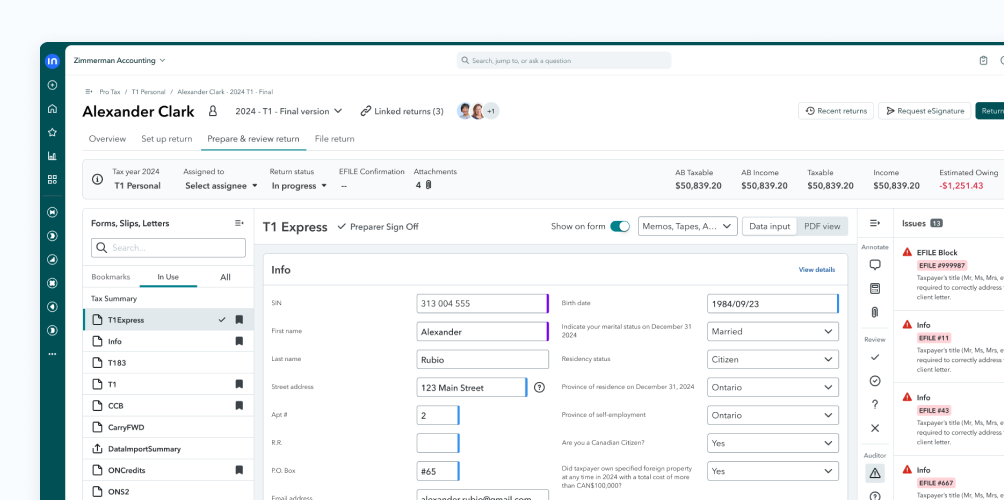This screenshot has width=1004, height=500.
Task: Click the top global search field
Action: pyautogui.click(x=564, y=61)
